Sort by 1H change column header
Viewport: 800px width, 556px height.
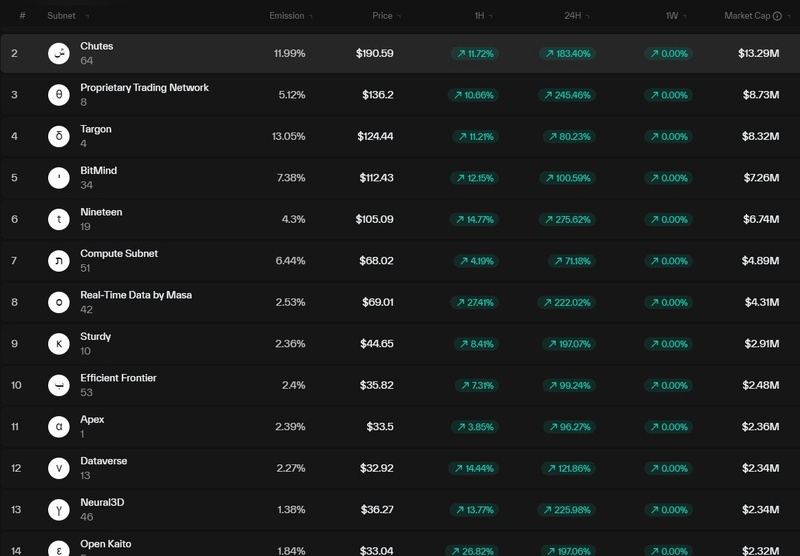(482, 16)
